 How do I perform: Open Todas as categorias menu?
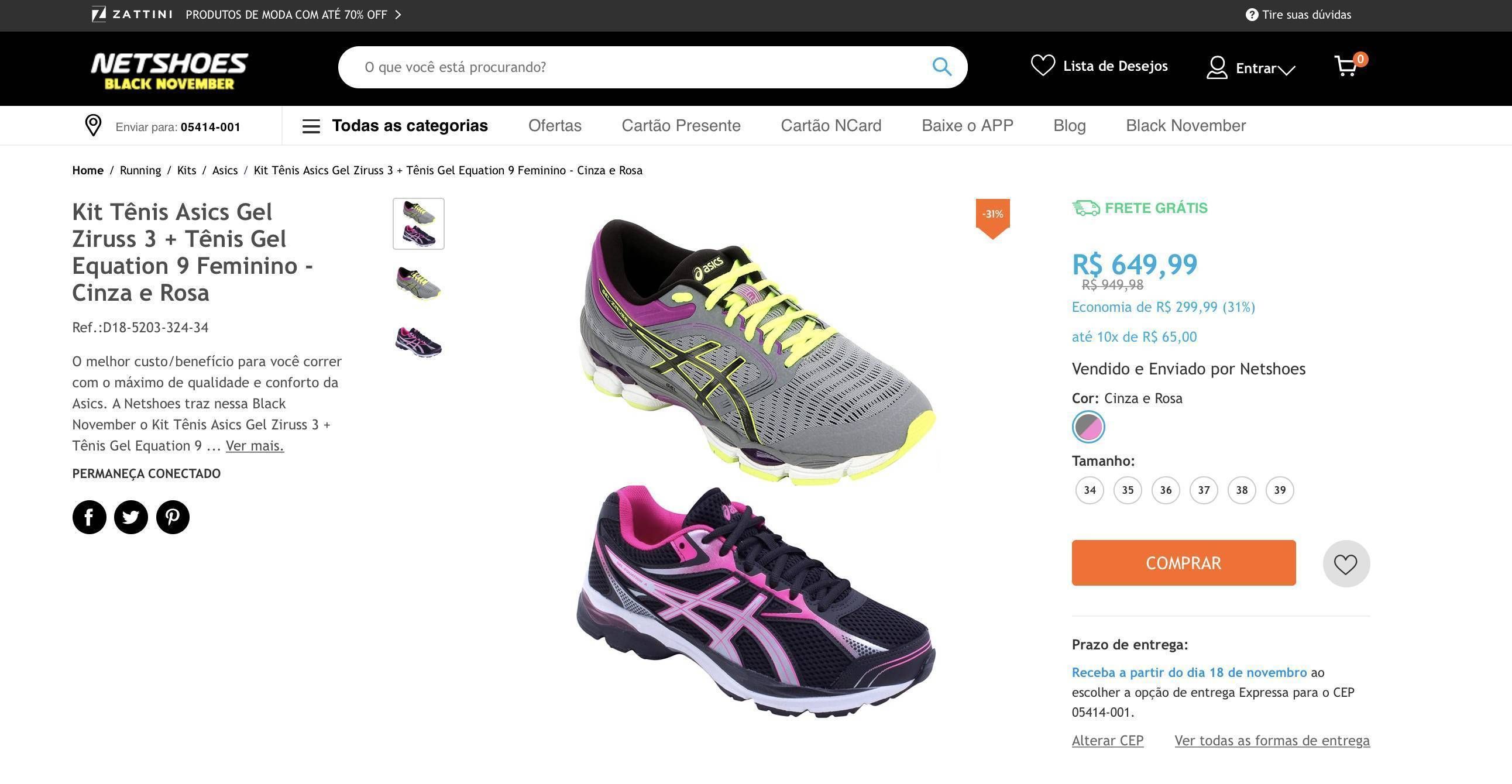(x=410, y=126)
